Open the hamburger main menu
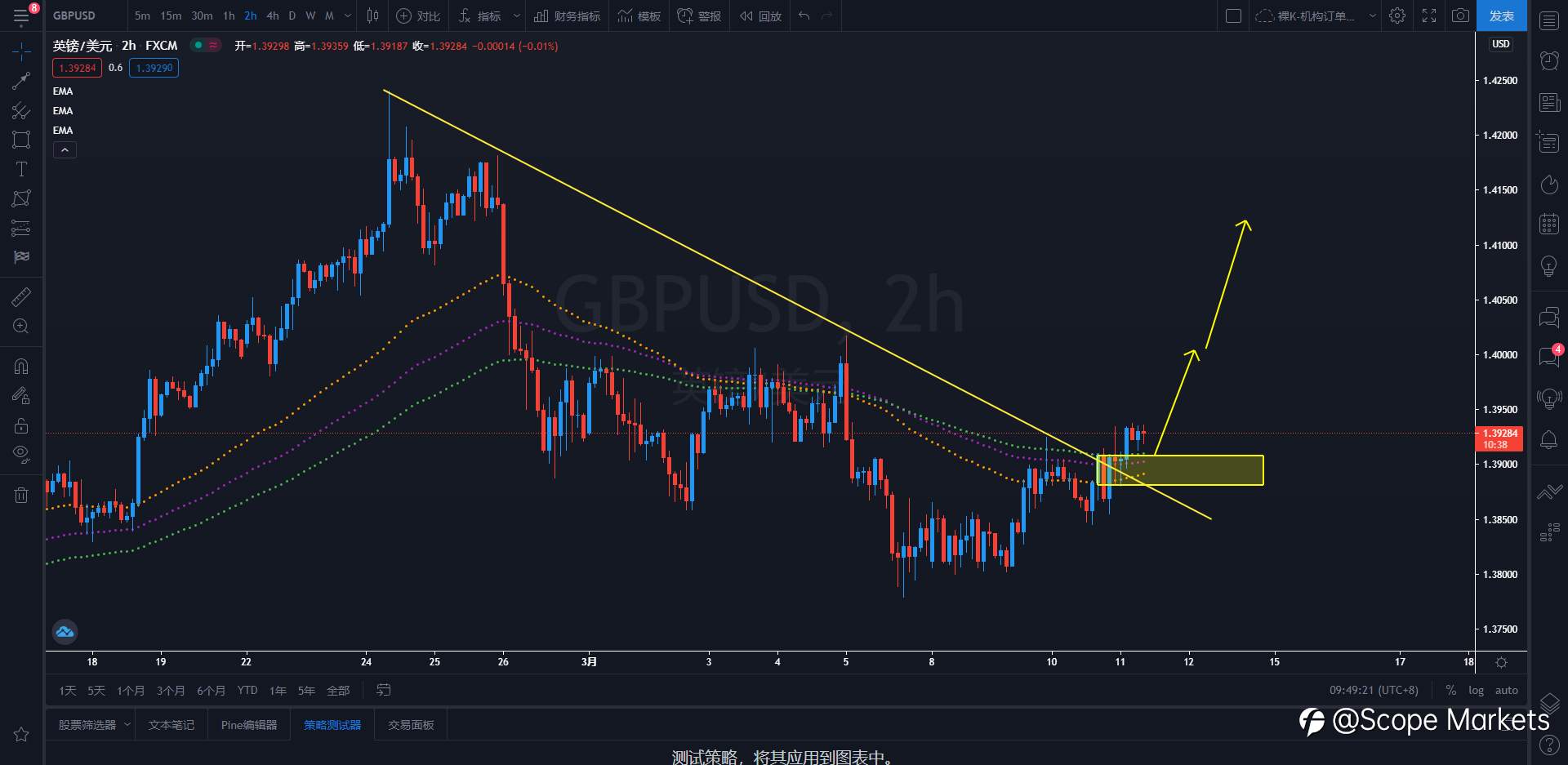Screen dimensions: 1568x765 click(21, 16)
